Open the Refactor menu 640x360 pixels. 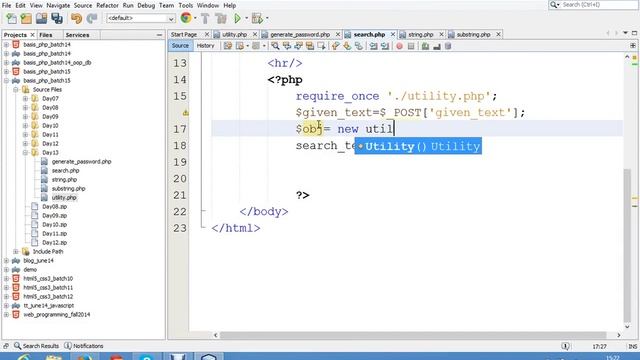point(107,6)
